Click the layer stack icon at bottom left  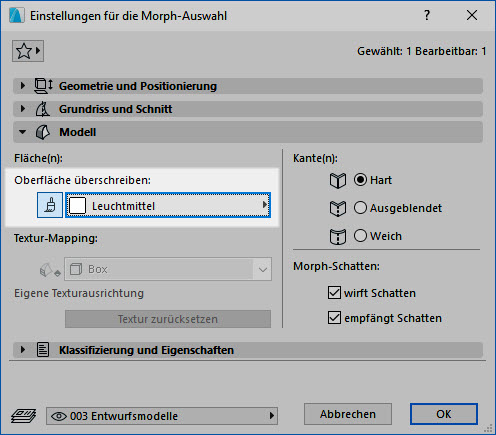(23, 416)
